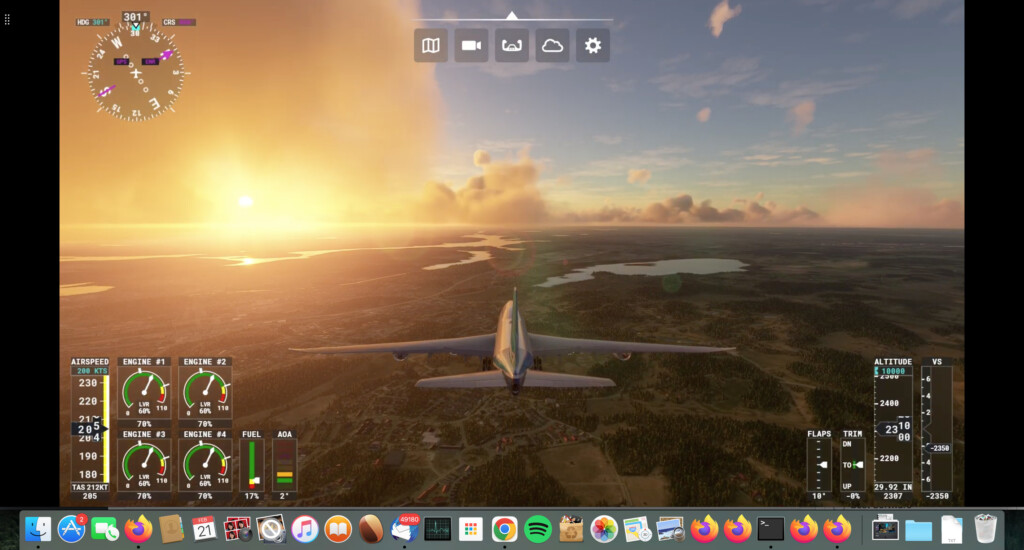Click the Engine #1 gauge

144,392
